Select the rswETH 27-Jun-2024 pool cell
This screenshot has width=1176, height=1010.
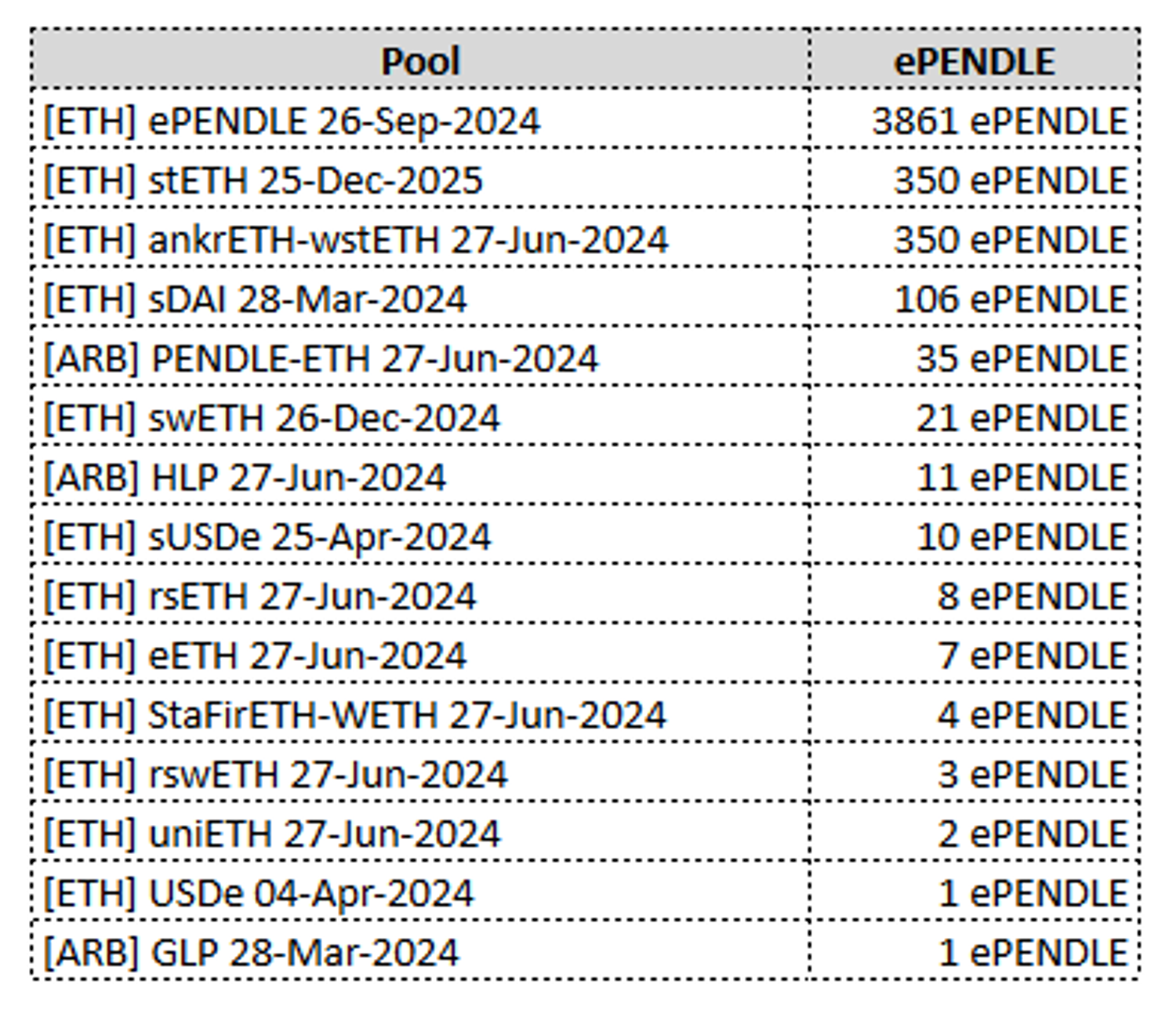coord(276,775)
